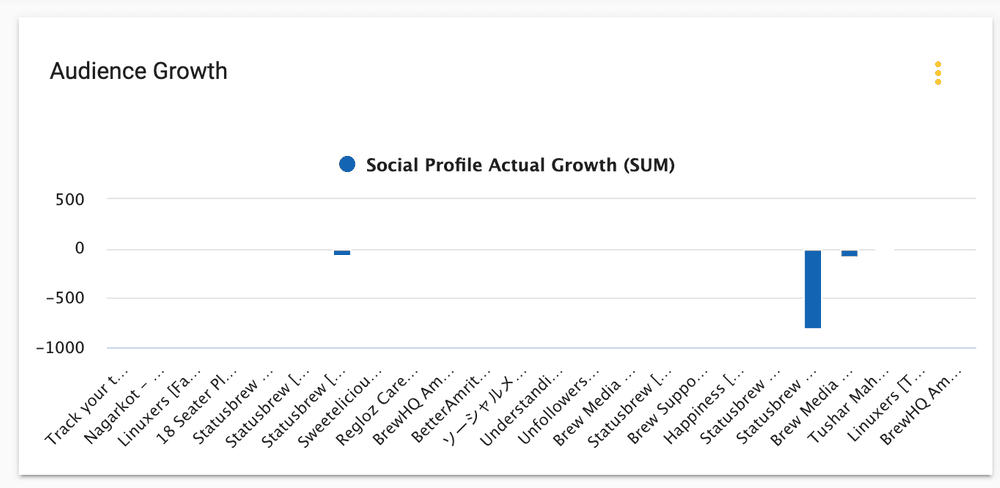Toggle the Social Profile Actual Growth series

[520, 165]
